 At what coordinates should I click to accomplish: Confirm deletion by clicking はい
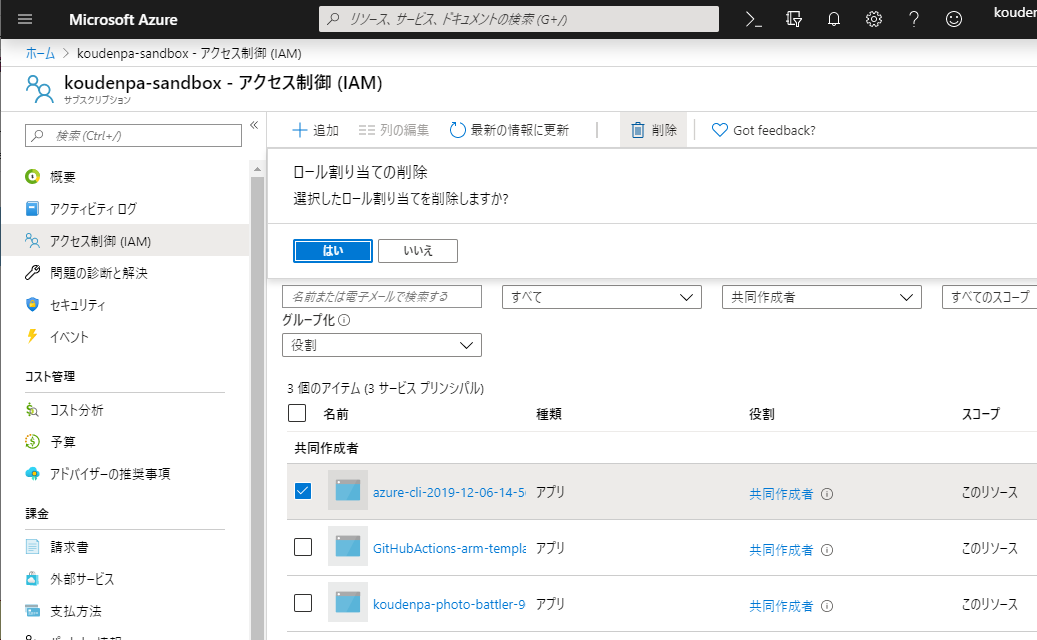(332, 250)
